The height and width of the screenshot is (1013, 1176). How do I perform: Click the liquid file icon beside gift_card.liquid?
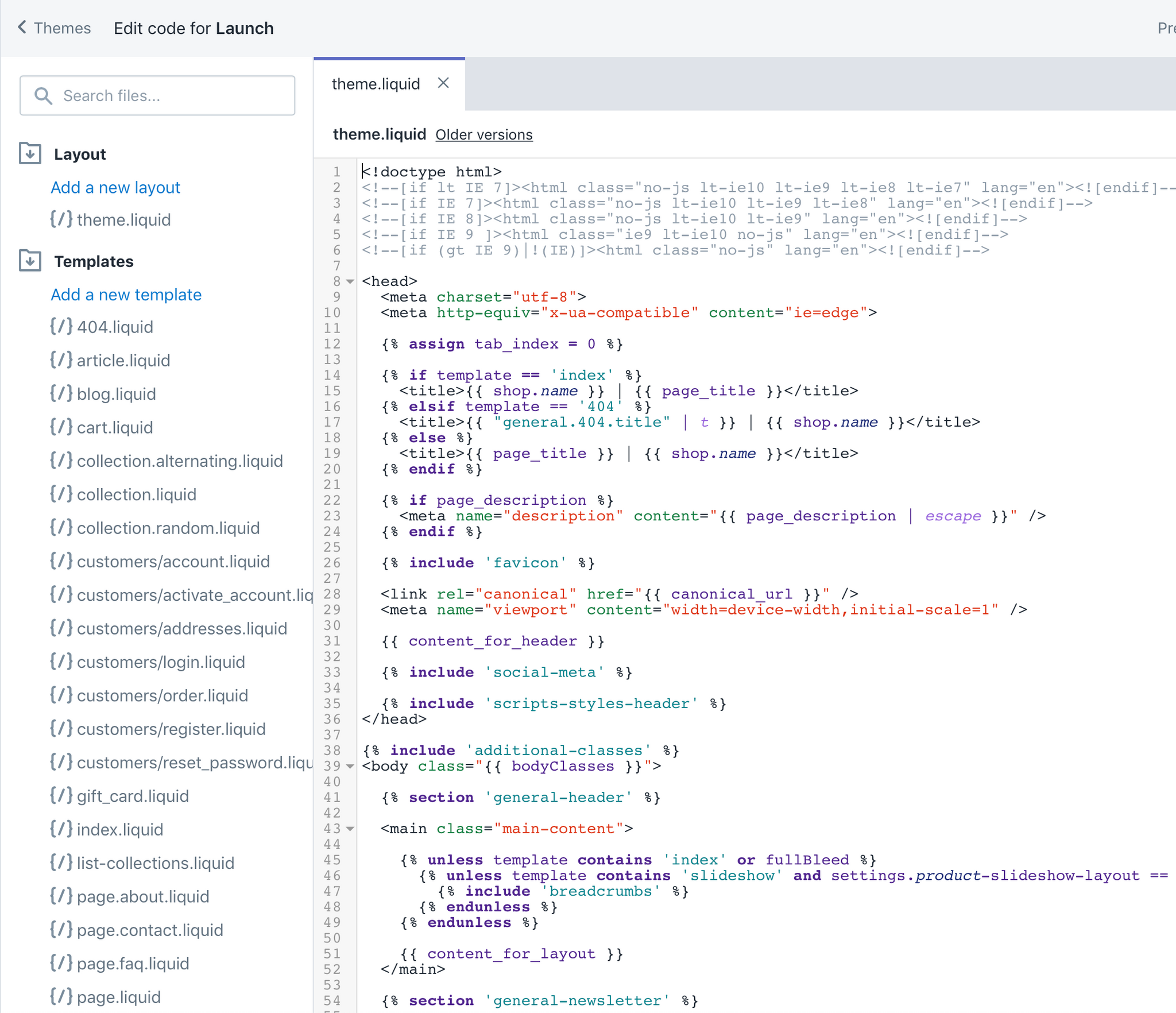[61, 795]
